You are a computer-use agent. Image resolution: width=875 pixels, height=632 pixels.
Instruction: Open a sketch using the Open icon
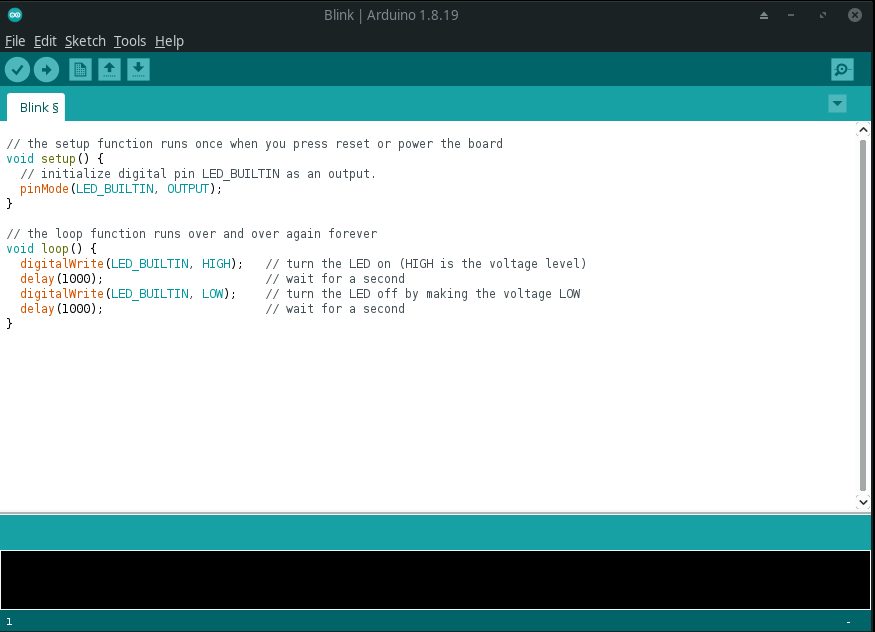point(109,70)
